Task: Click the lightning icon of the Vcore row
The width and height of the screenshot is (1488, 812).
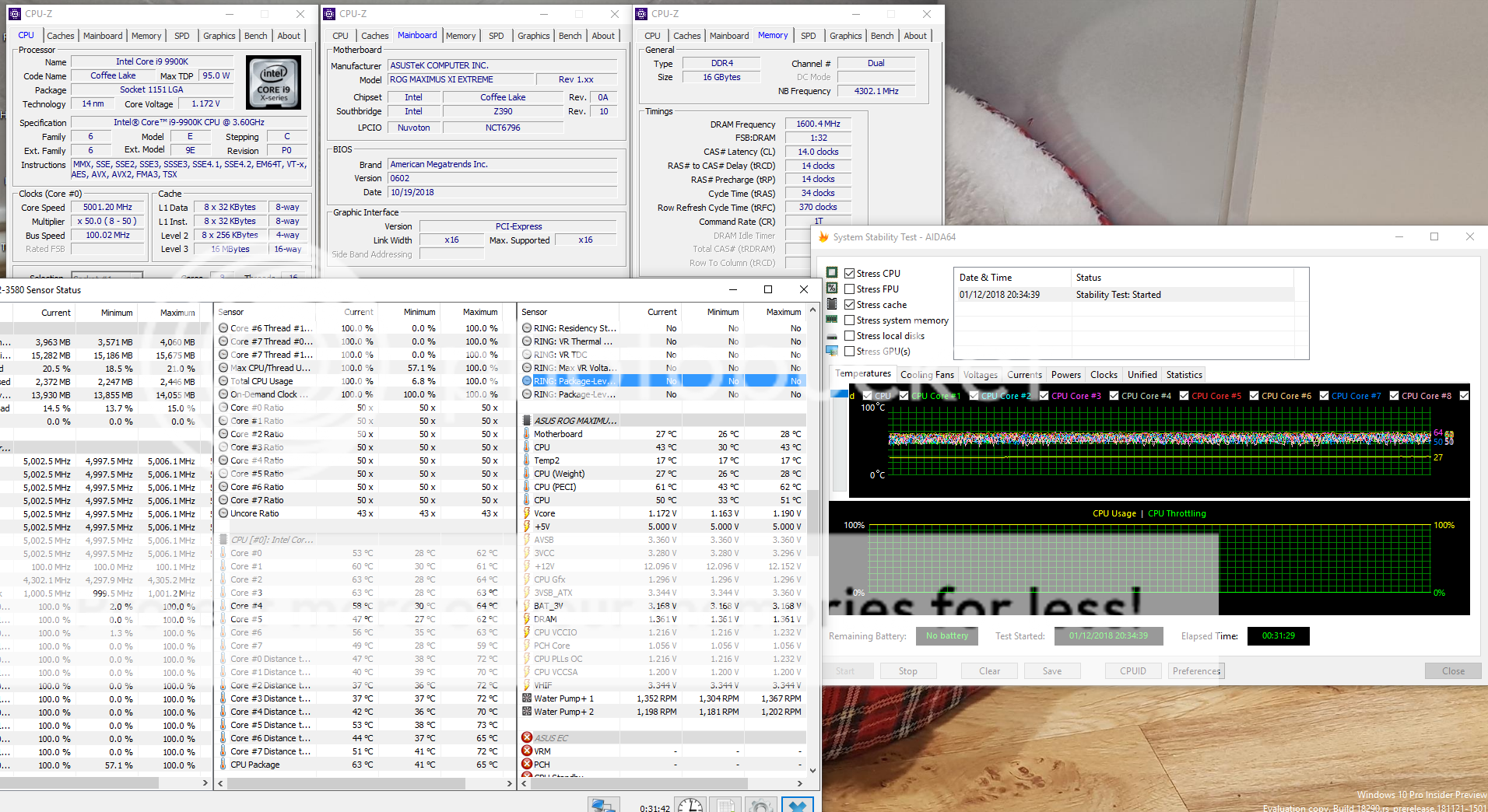Action: 527,513
